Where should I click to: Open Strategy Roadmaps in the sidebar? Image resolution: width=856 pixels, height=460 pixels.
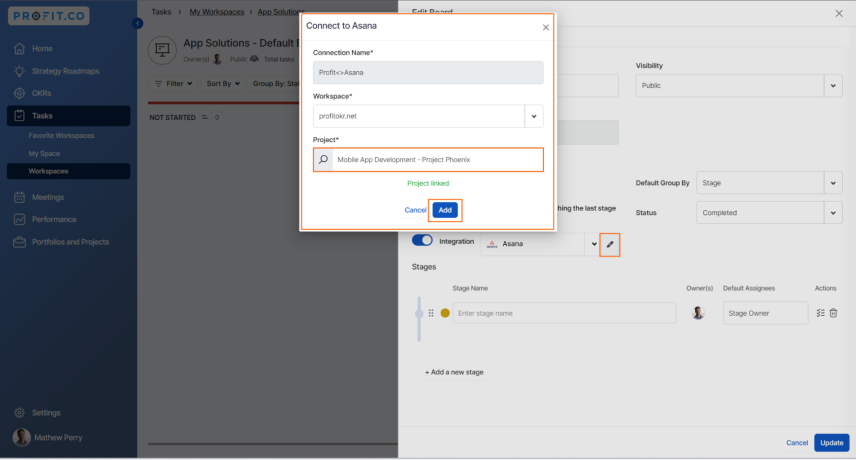(x=68, y=71)
